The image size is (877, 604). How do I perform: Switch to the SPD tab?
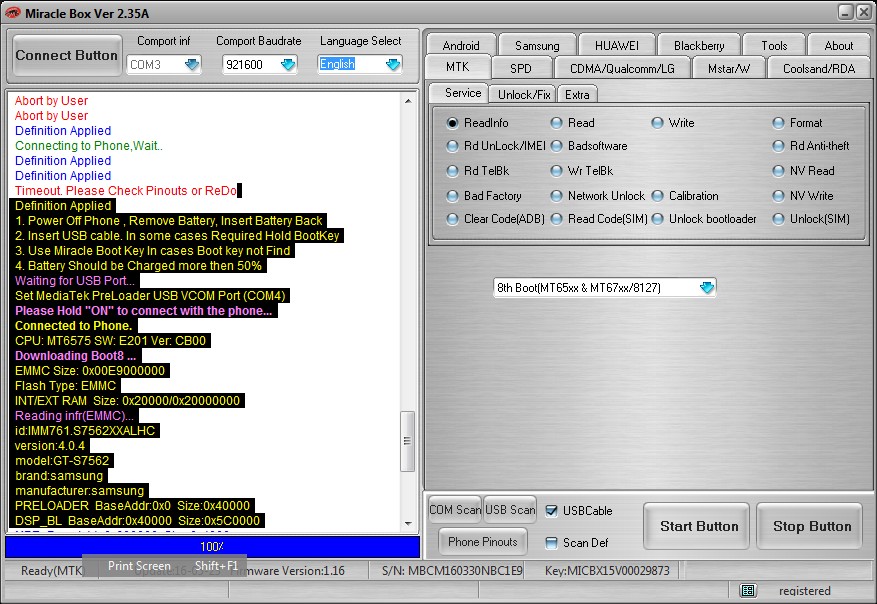pos(521,68)
